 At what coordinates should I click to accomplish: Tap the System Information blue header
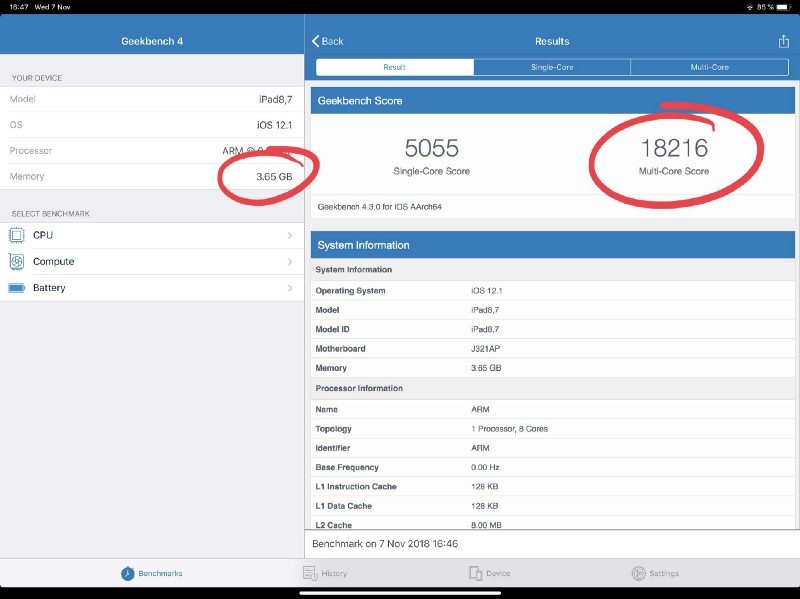click(x=553, y=245)
